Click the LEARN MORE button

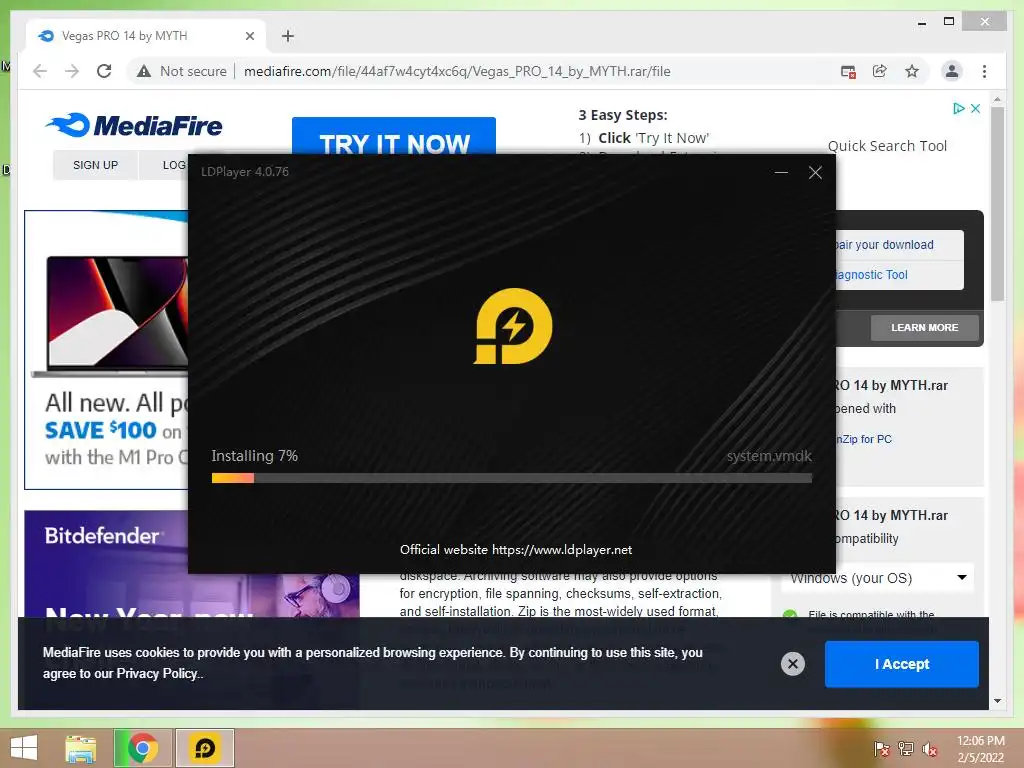coord(924,327)
